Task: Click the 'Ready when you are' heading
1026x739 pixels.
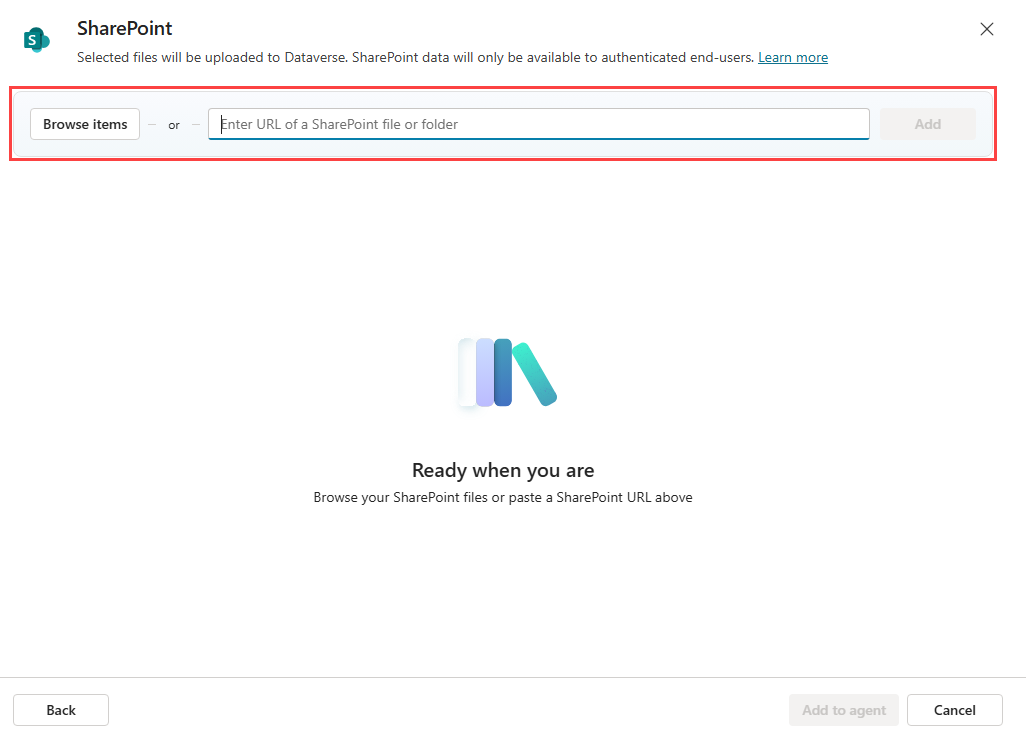Action: tap(502, 470)
